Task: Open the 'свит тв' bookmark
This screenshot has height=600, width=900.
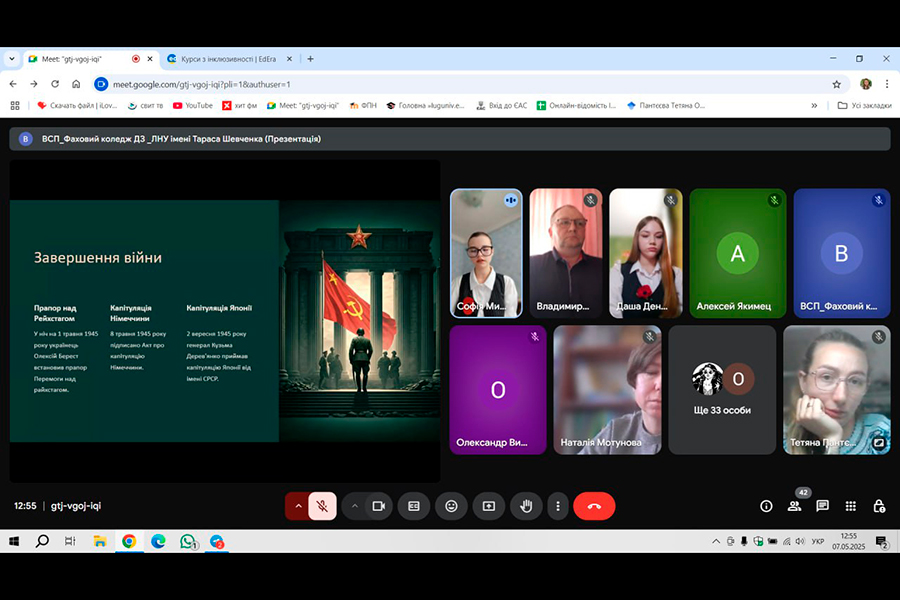Action: 145,106
